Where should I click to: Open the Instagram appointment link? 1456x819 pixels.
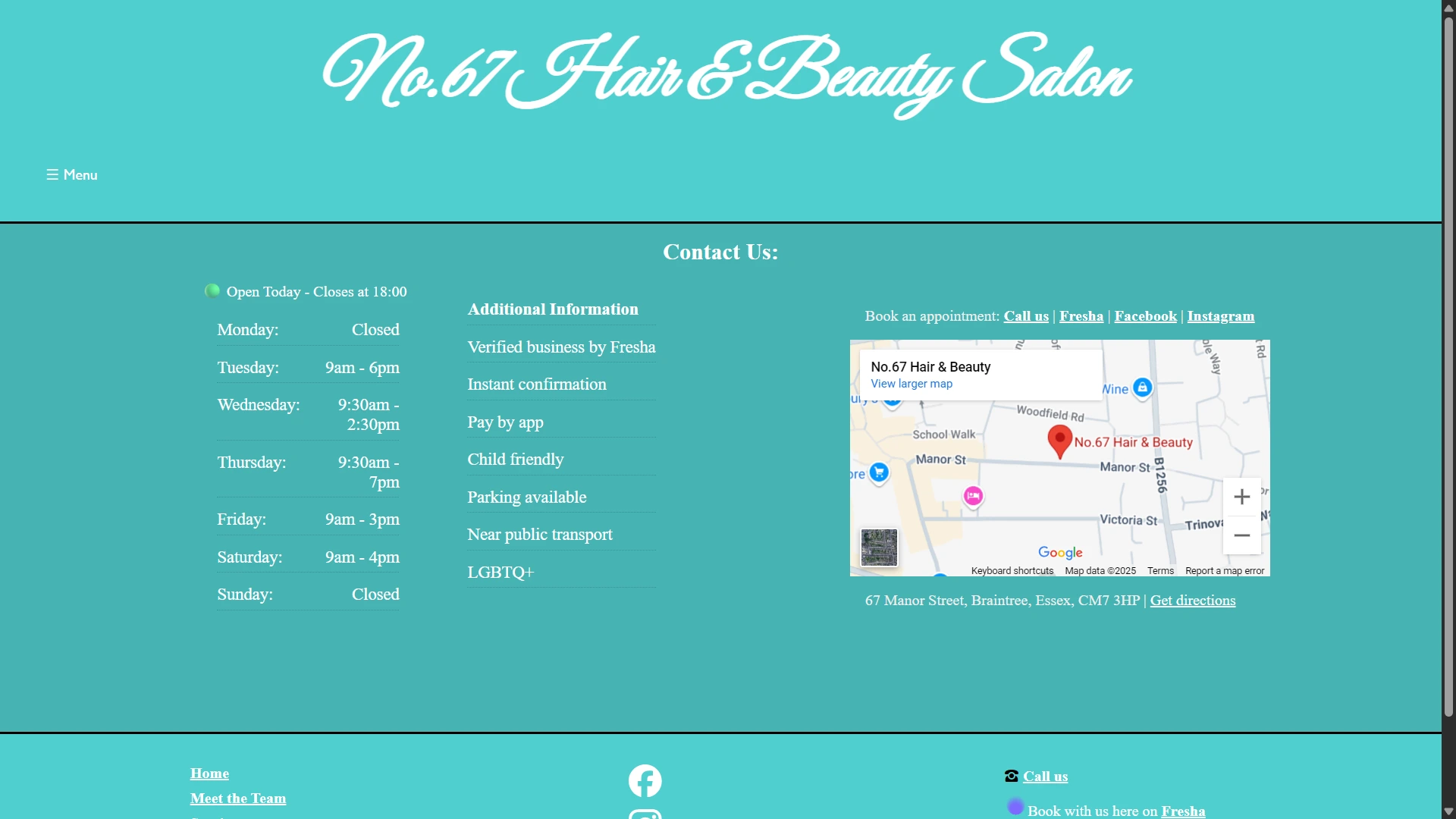(x=1220, y=316)
